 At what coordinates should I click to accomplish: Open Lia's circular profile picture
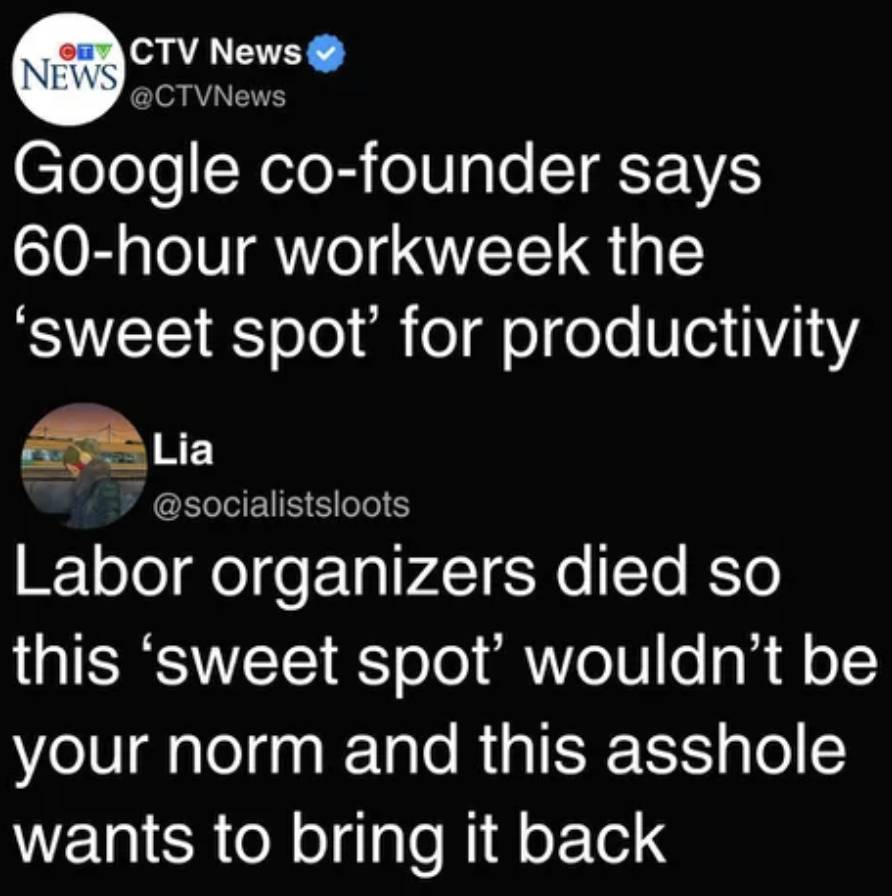coord(84,466)
